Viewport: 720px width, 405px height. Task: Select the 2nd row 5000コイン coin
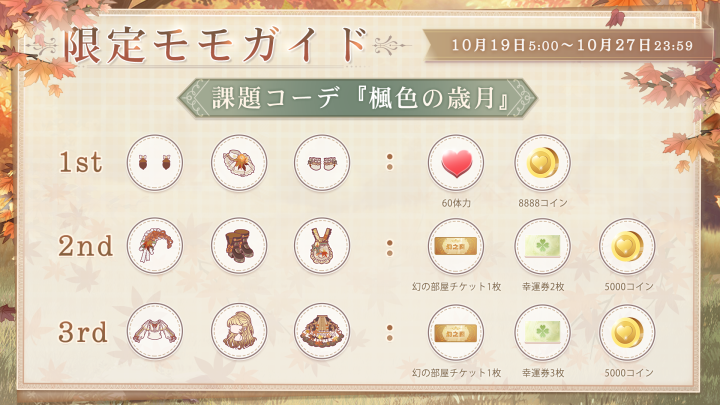point(627,247)
